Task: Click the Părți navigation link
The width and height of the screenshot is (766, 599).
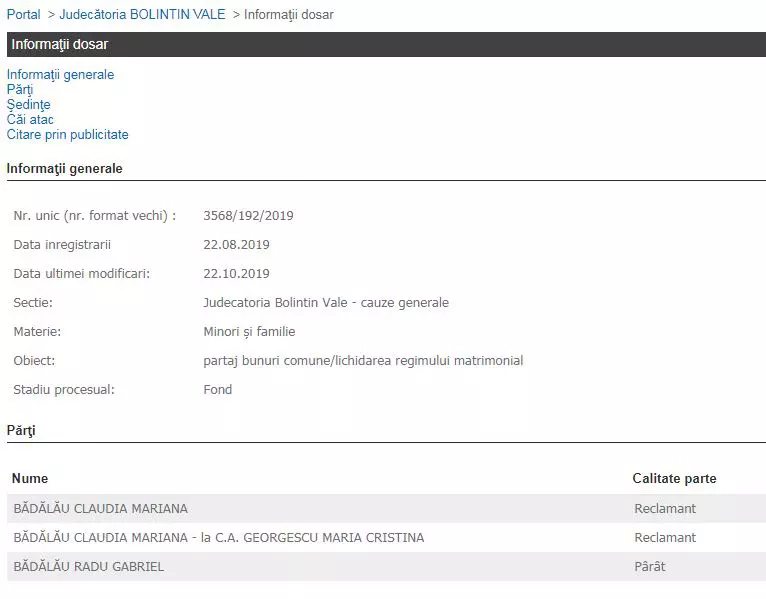Action: click(x=20, y=90)
